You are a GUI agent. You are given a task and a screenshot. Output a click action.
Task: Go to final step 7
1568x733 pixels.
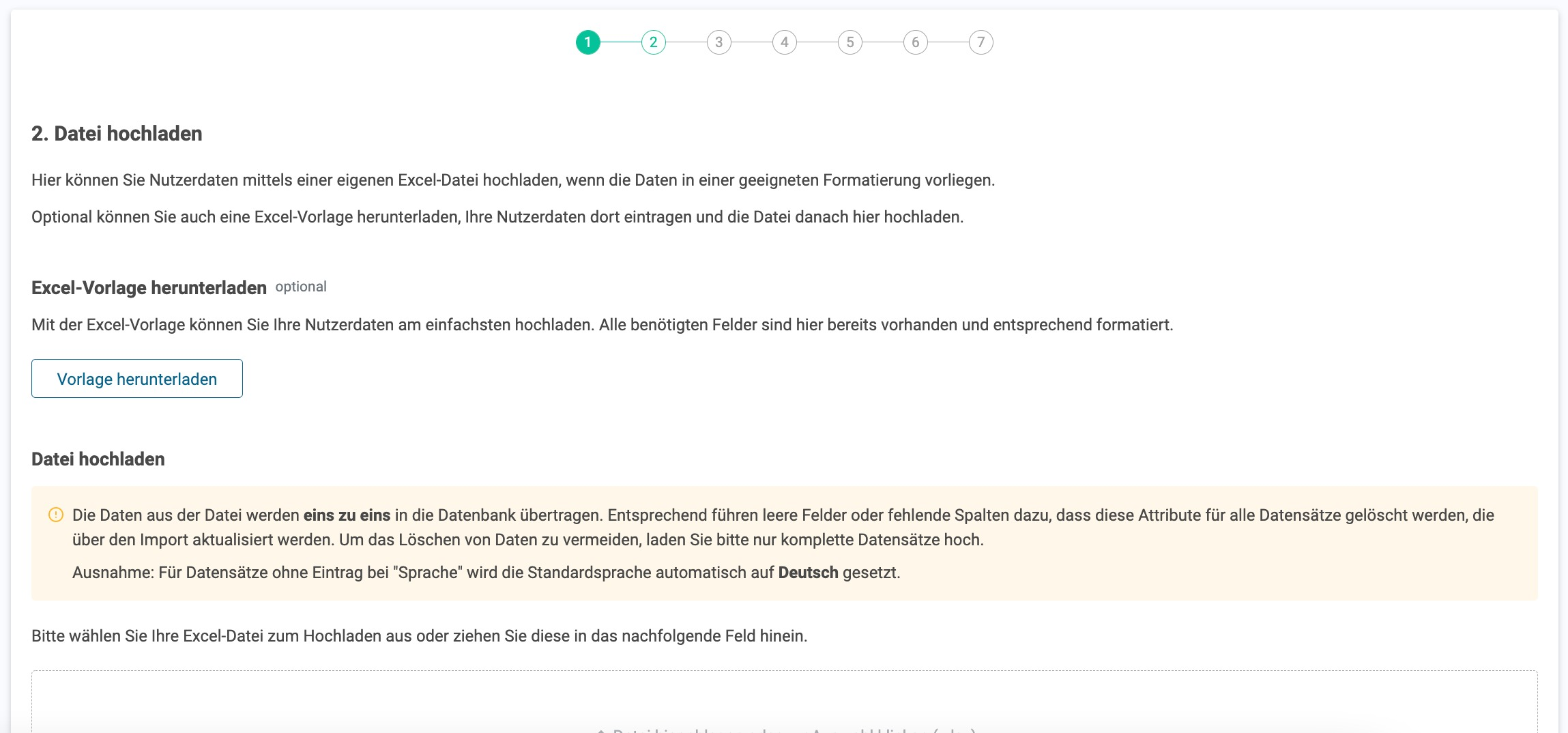(x=981, y=42)
